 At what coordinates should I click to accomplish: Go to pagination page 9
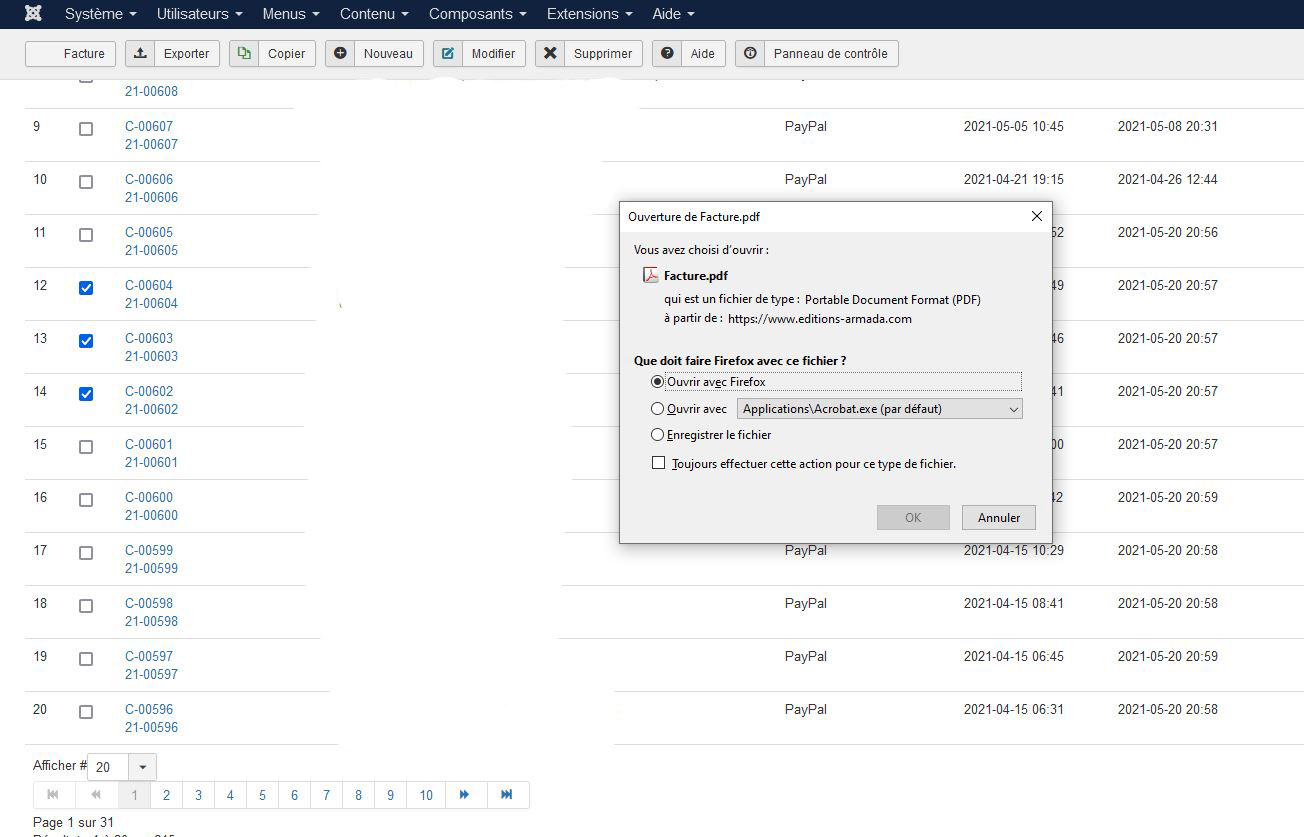pyautogui.click(x=390, y=795)
